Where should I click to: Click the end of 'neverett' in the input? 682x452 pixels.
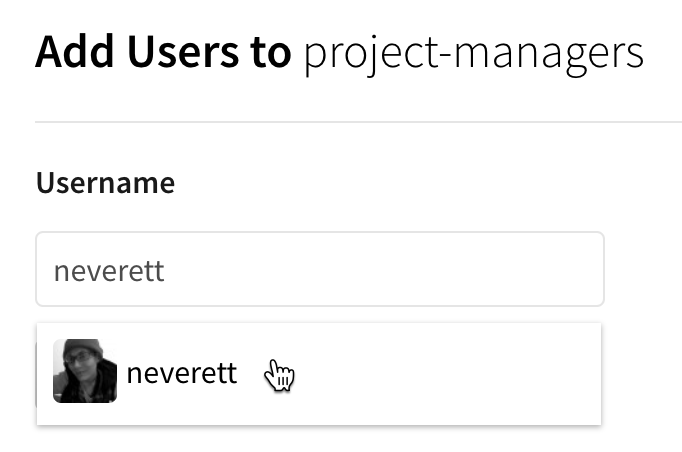(x=164, y=270)
